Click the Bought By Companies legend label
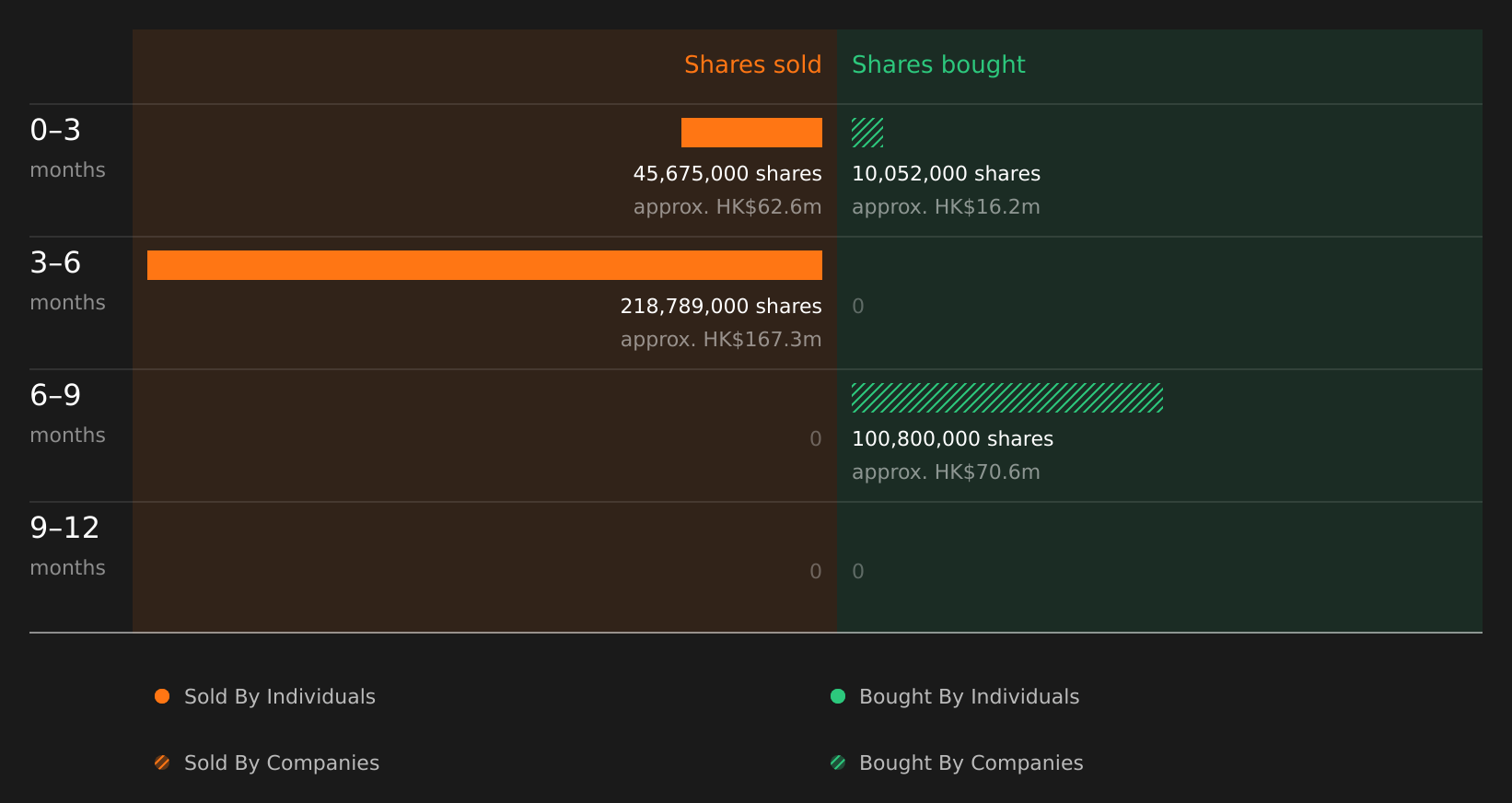 971,763
